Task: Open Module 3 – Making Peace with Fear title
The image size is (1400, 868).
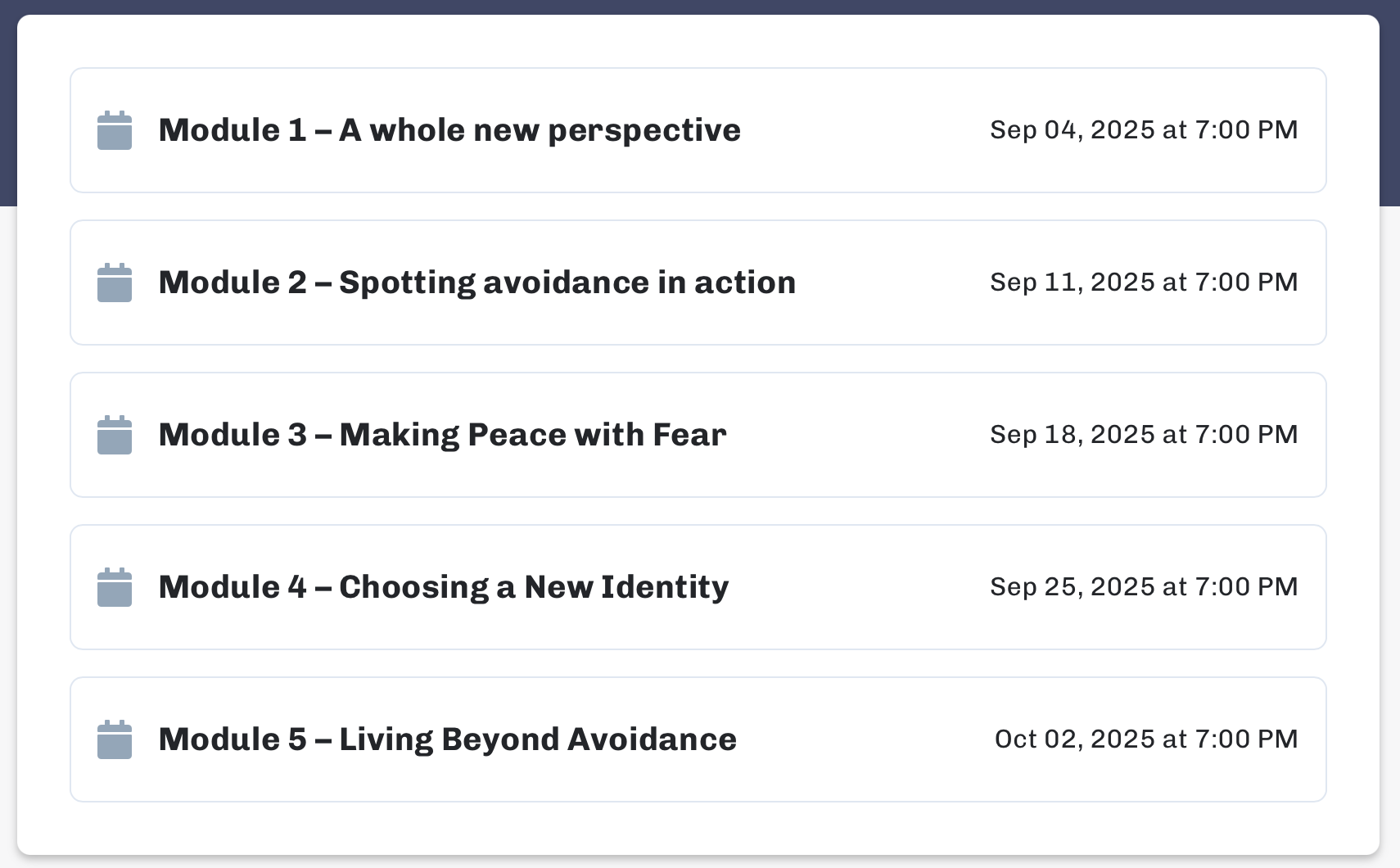Action: click(443, 435)
